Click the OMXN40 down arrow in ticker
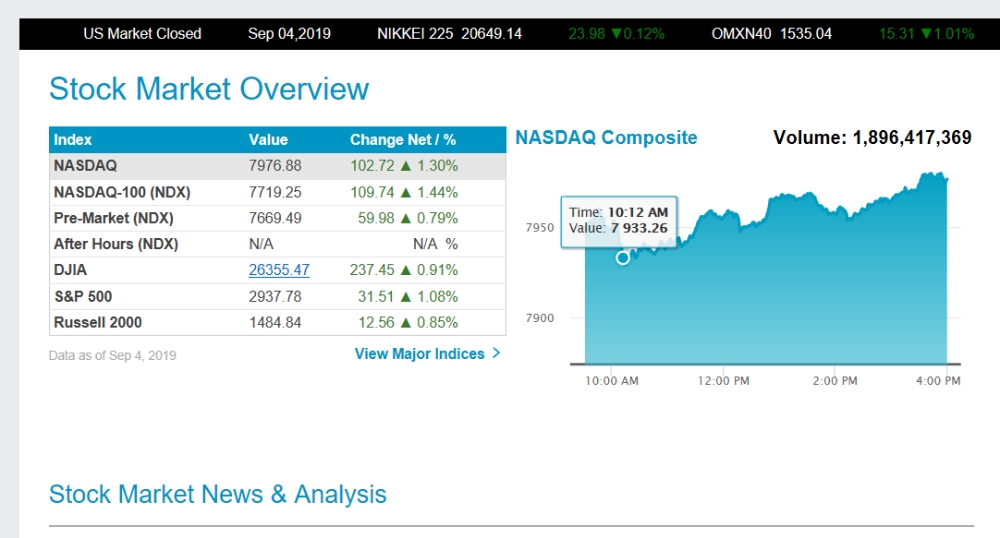 [x=926, y=34]
